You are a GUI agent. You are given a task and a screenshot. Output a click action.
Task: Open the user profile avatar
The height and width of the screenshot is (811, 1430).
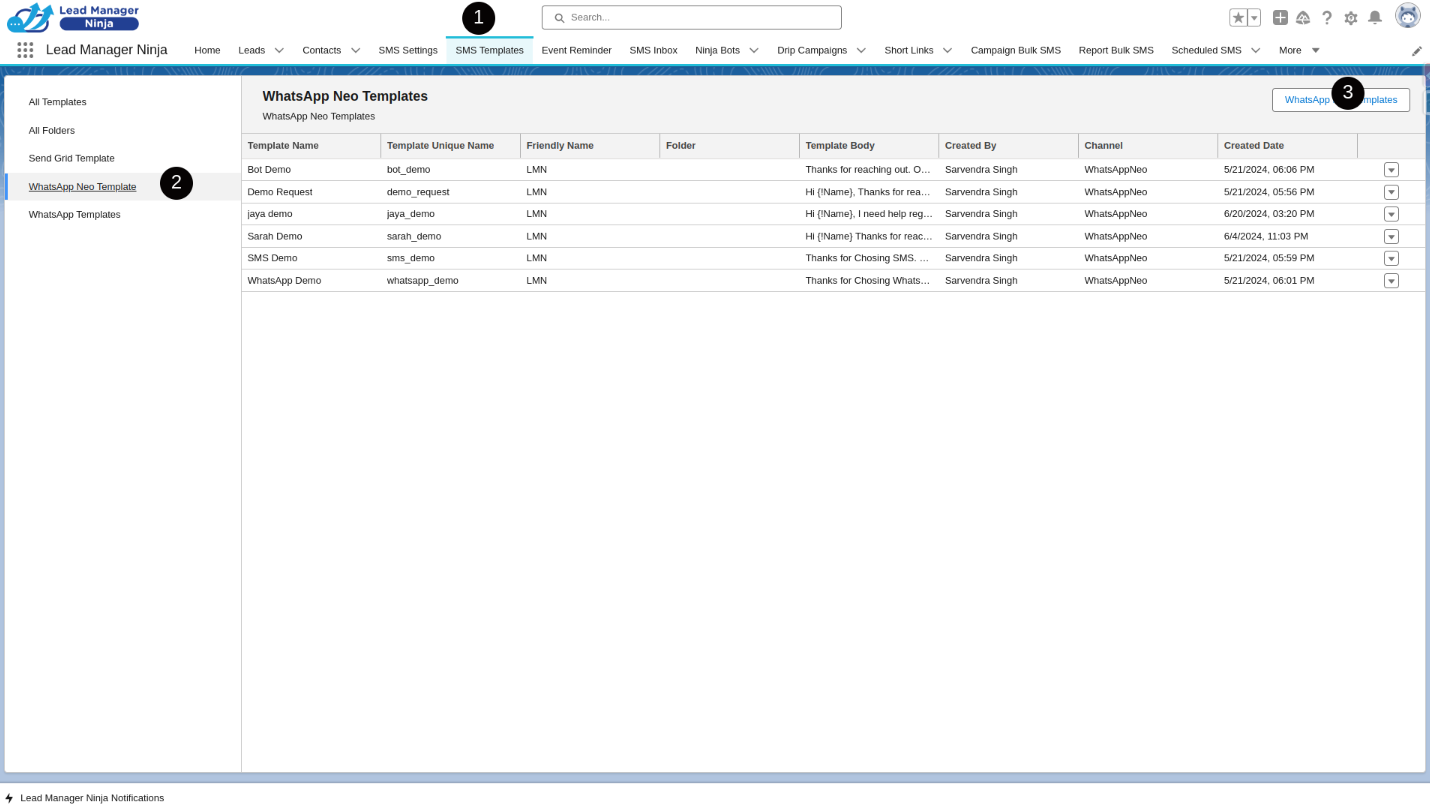click(x=1408, y=15)
